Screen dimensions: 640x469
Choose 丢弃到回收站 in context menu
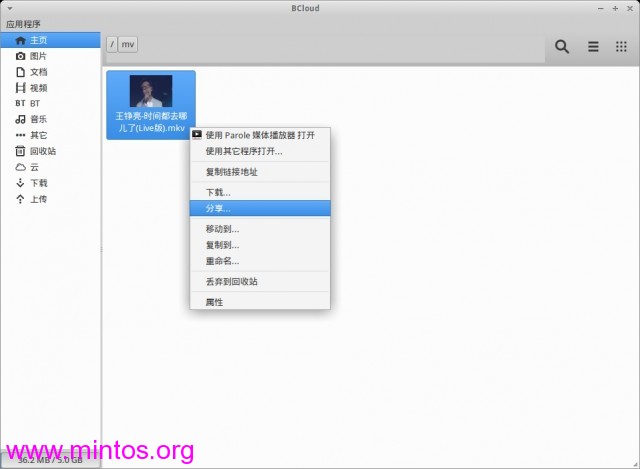(260, 281)
